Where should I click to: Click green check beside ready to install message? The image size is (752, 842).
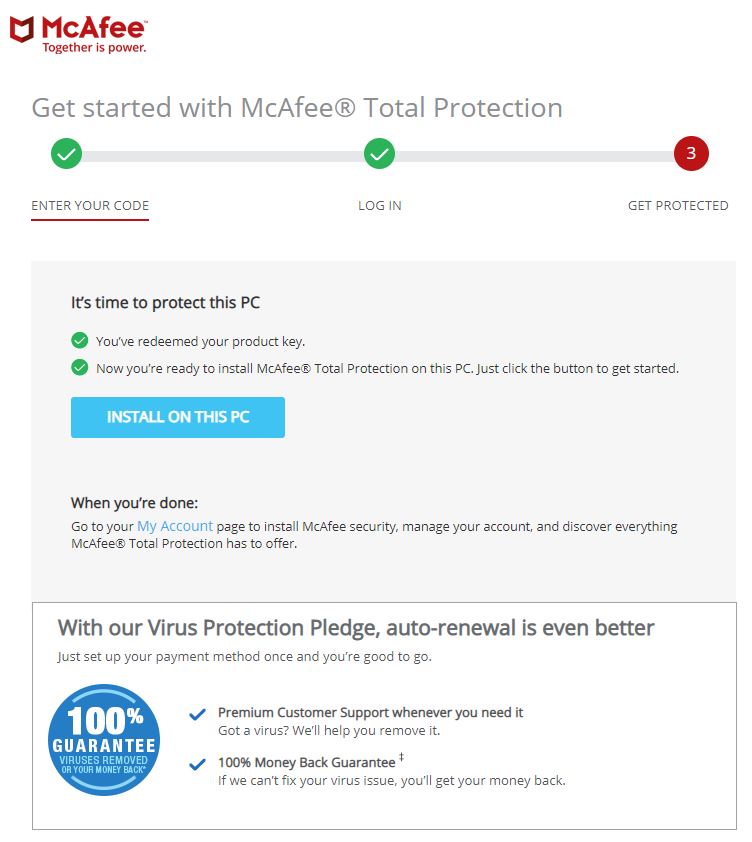tap(79, 368)
